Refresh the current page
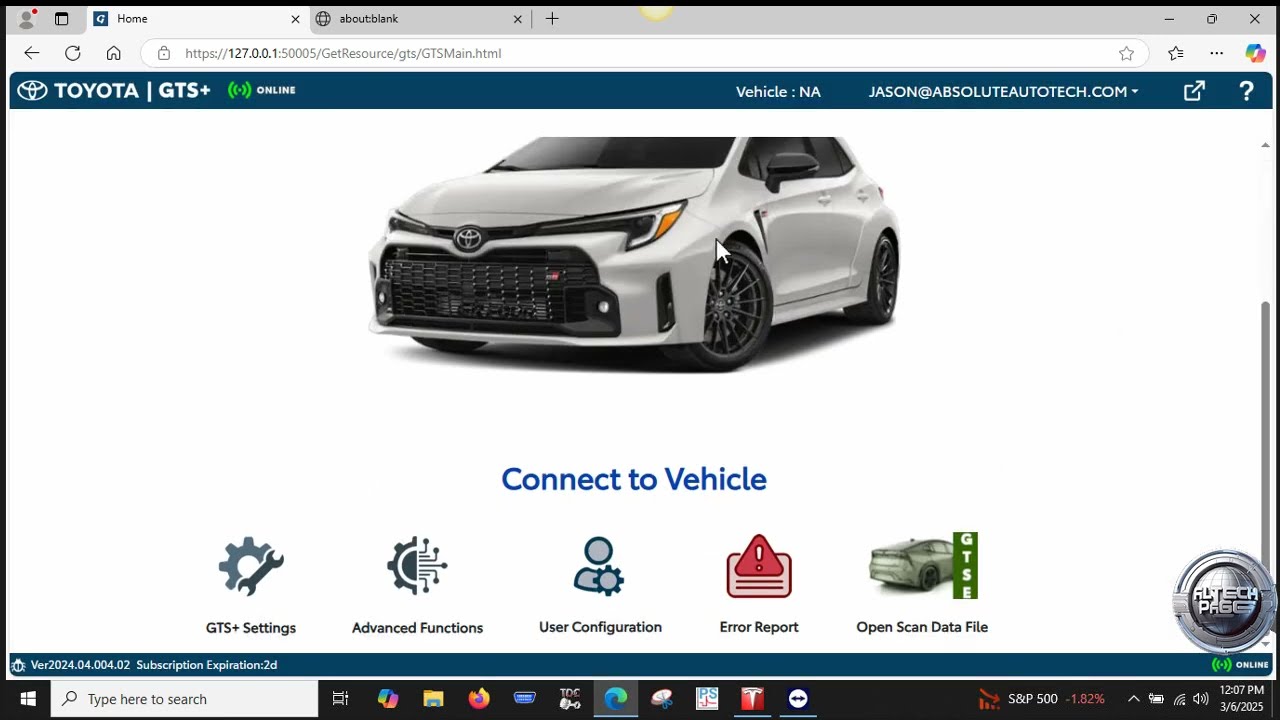1280x720 pixels. [x=72, y=53]
